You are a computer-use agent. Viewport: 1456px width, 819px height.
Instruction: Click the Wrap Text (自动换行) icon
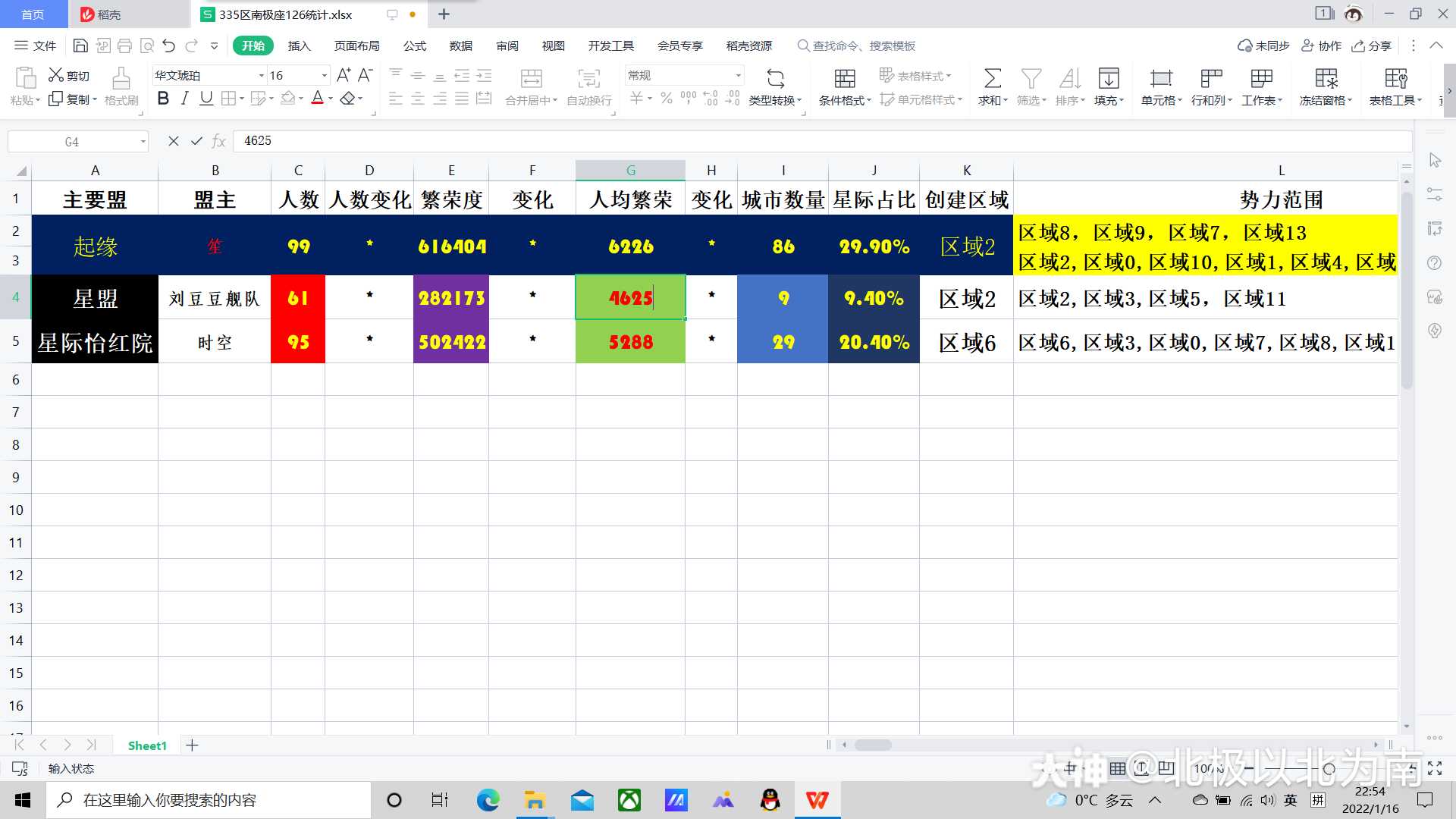click(x=588, y=79)
